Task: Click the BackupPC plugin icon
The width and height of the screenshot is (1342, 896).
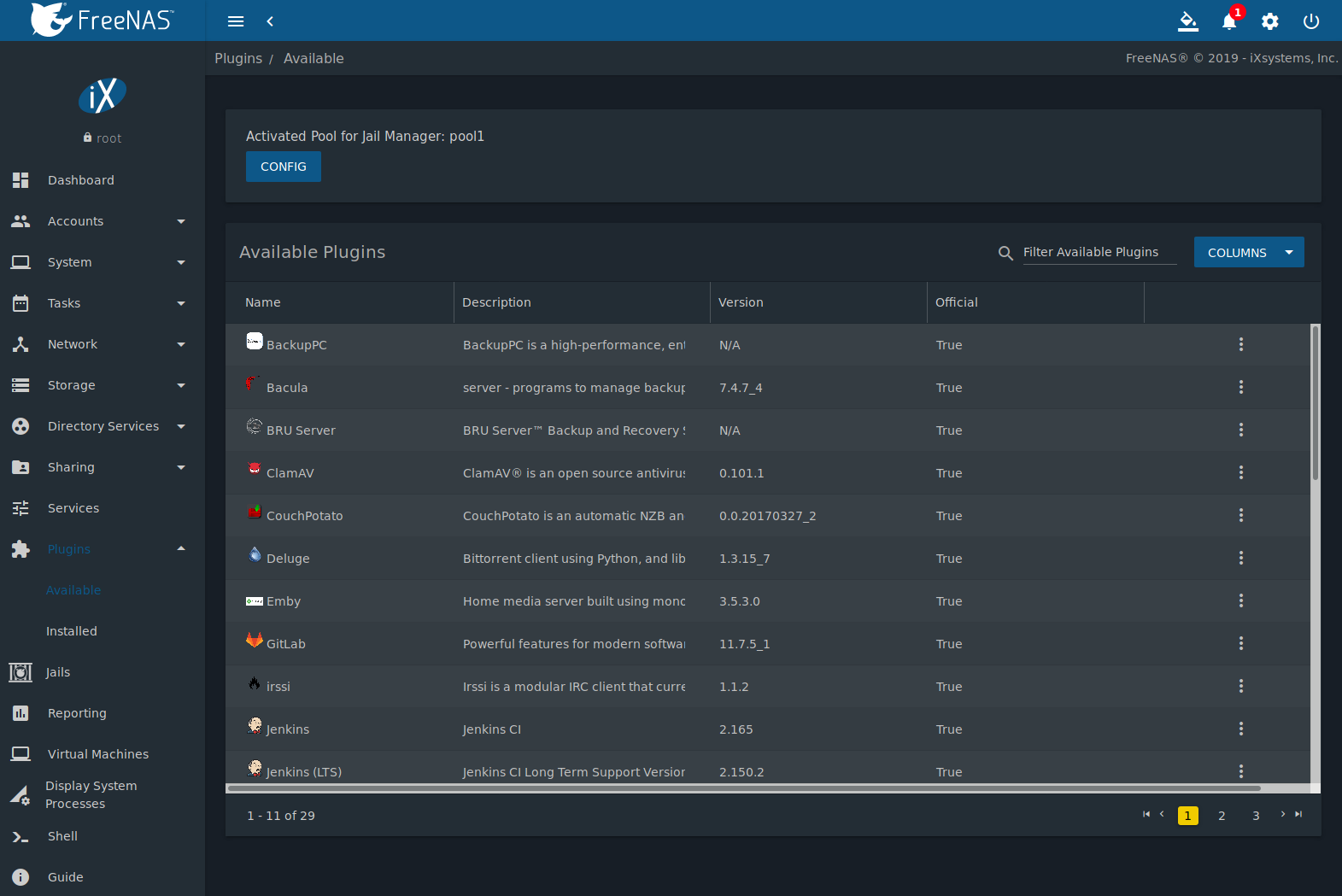Action: pyautogui.click(x=255, y=341)
